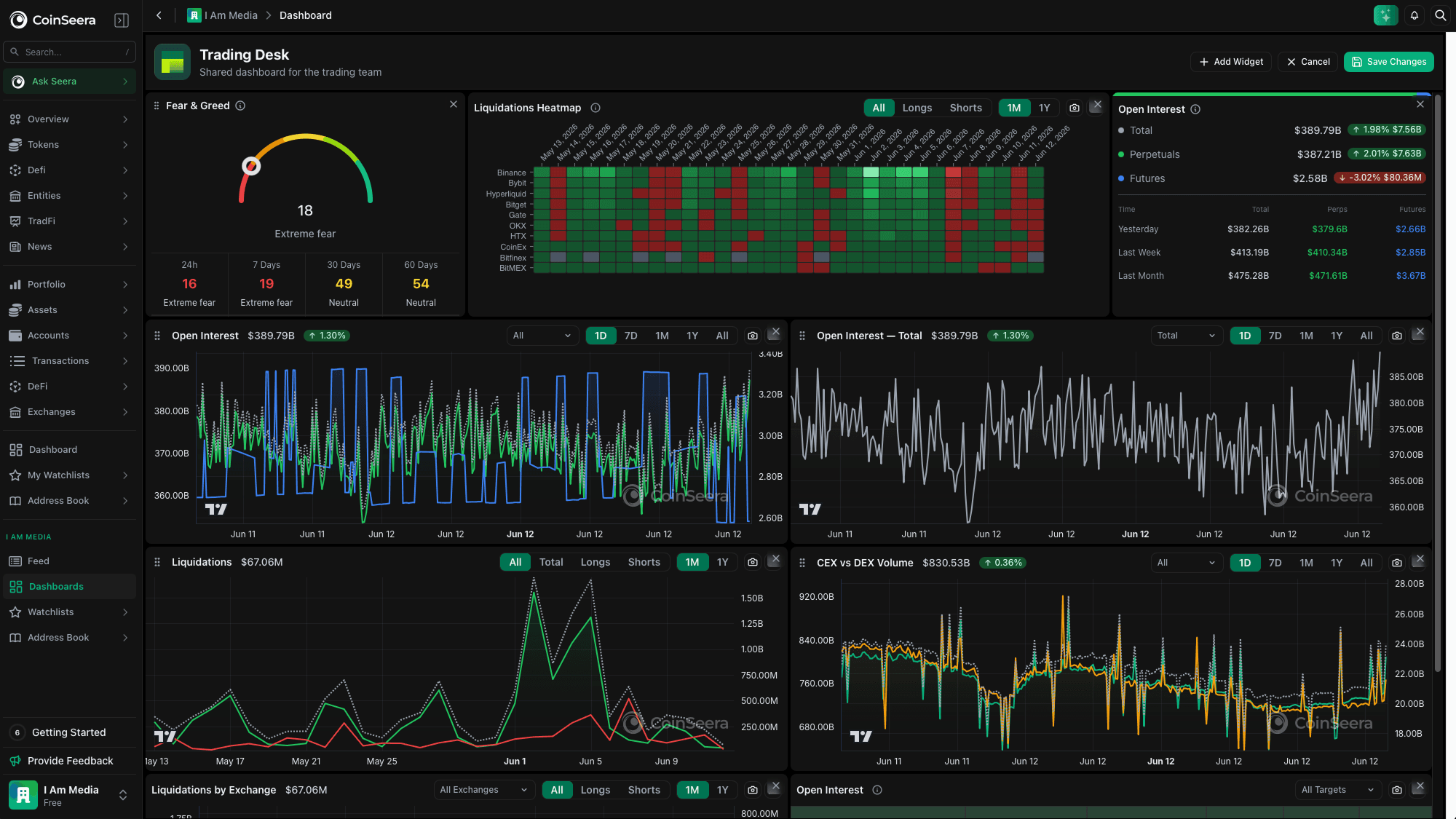This screenshot has height=819, width=1456.
Task: Remove the CEX vs DEX Volume widget
Action: (1420, 559)
